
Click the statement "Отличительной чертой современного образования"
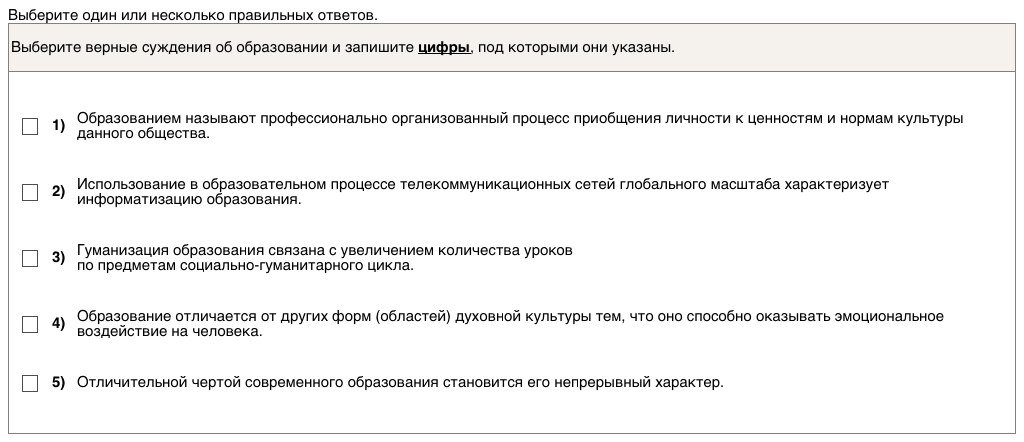pyautogui.click(x=399, y=383)
